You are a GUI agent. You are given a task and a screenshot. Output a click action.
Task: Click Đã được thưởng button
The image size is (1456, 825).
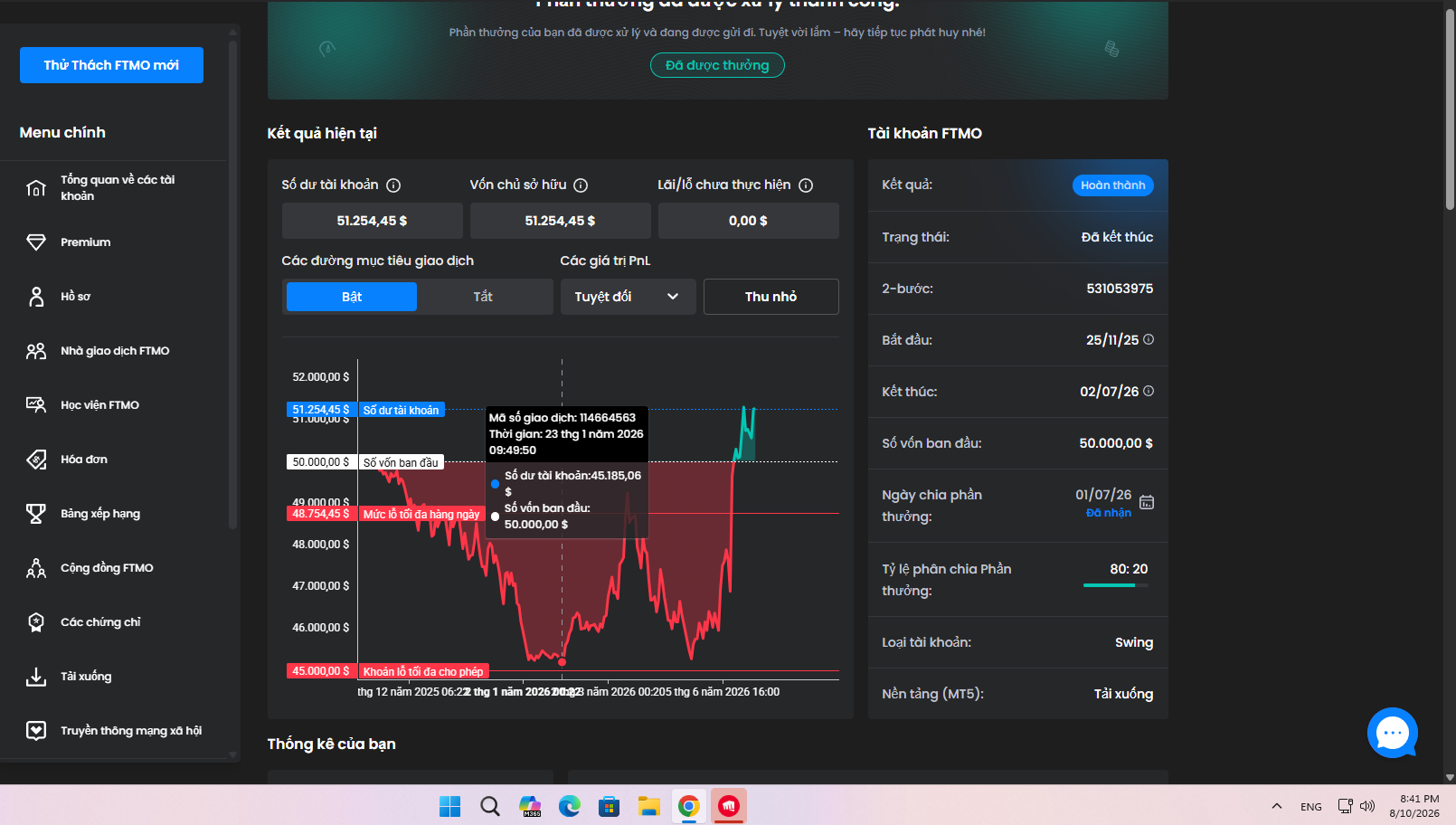tap(717, 65)
